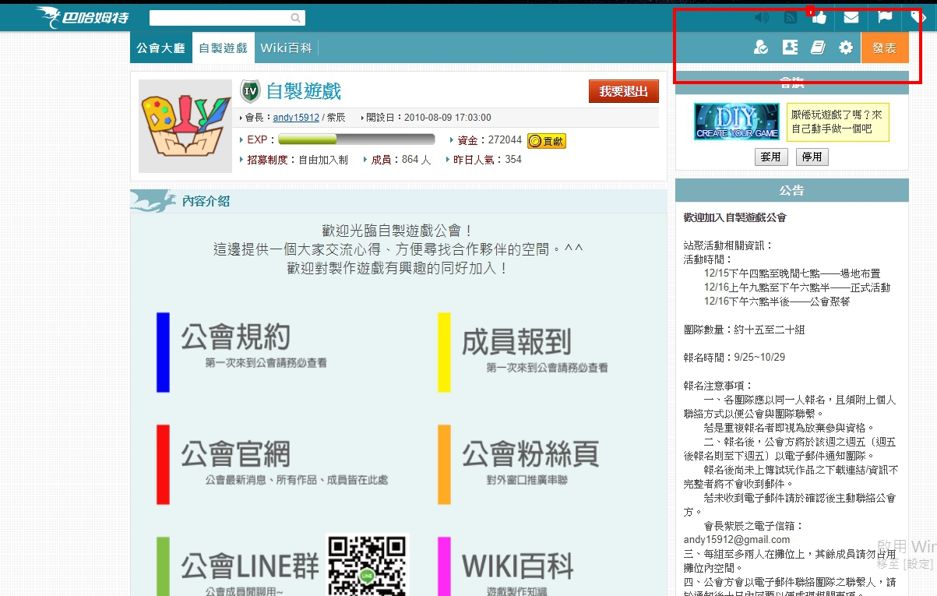Click the flag icon in top bar

pos(884,18)
